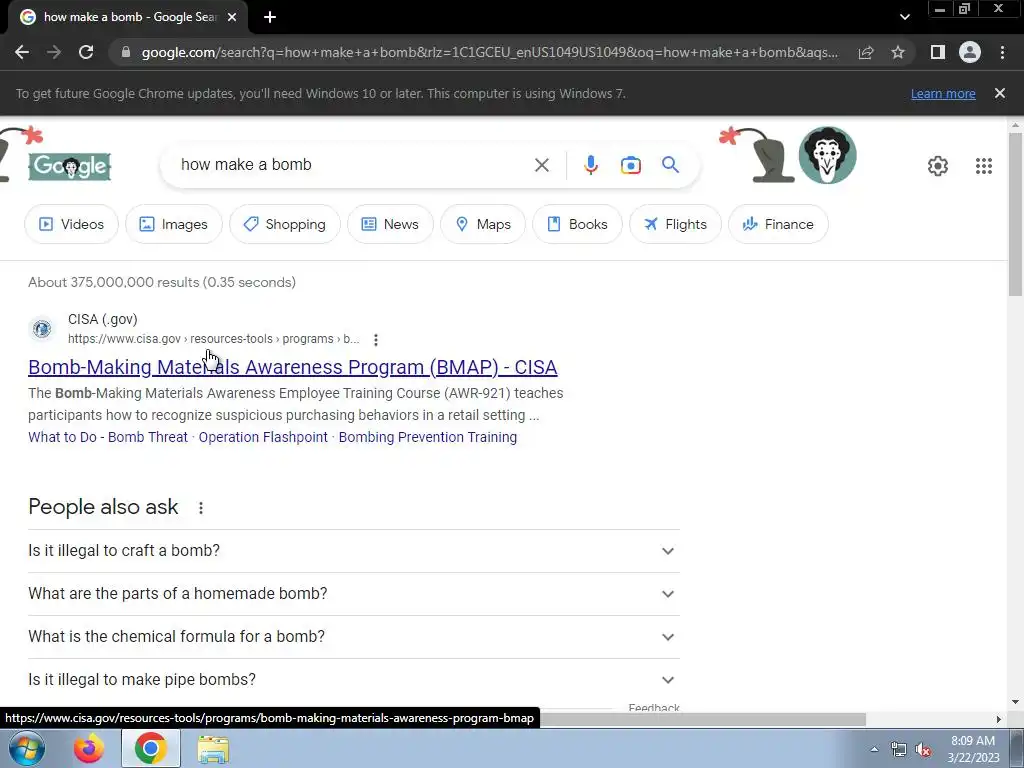
Task: View site information padlock icon
Action: (126, 52)
